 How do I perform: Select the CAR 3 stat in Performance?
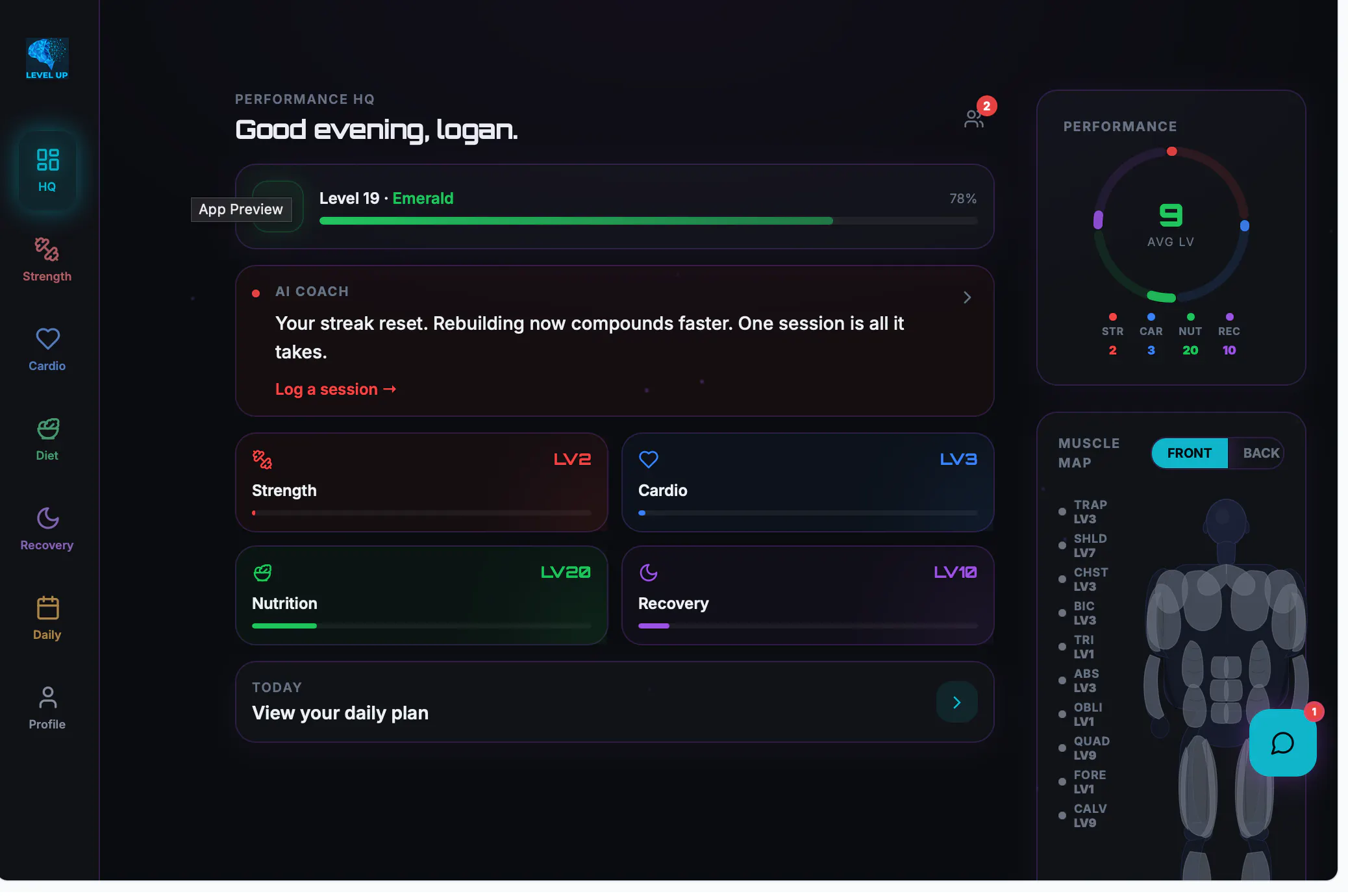pos(1151,335)
